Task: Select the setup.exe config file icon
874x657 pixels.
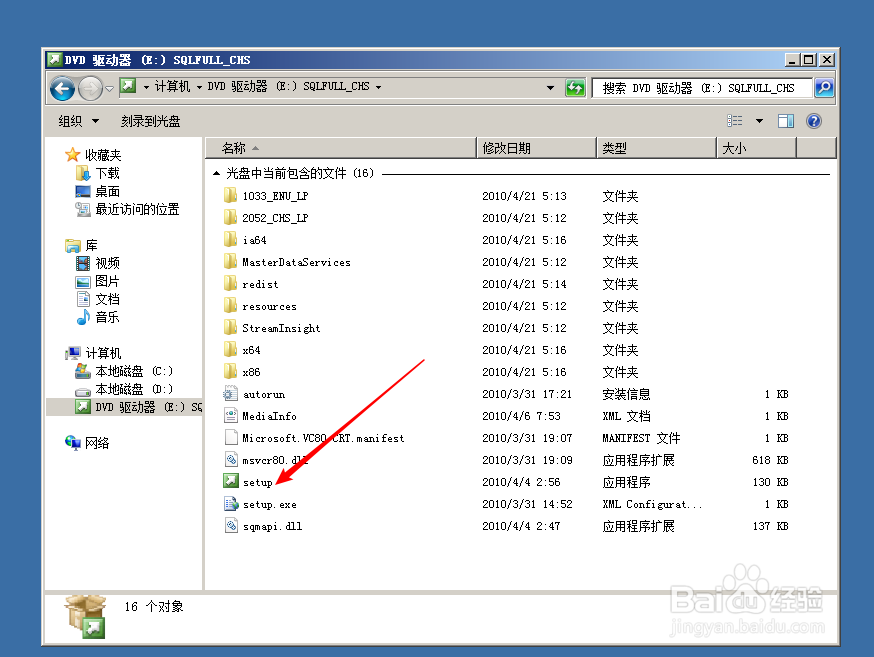Action: tap(230, 504)
